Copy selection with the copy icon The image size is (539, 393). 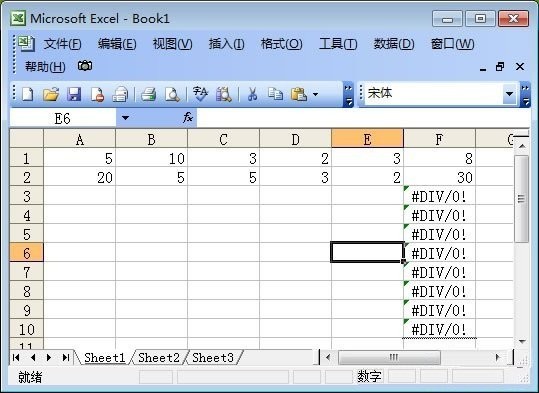click(x=275, y=94)
